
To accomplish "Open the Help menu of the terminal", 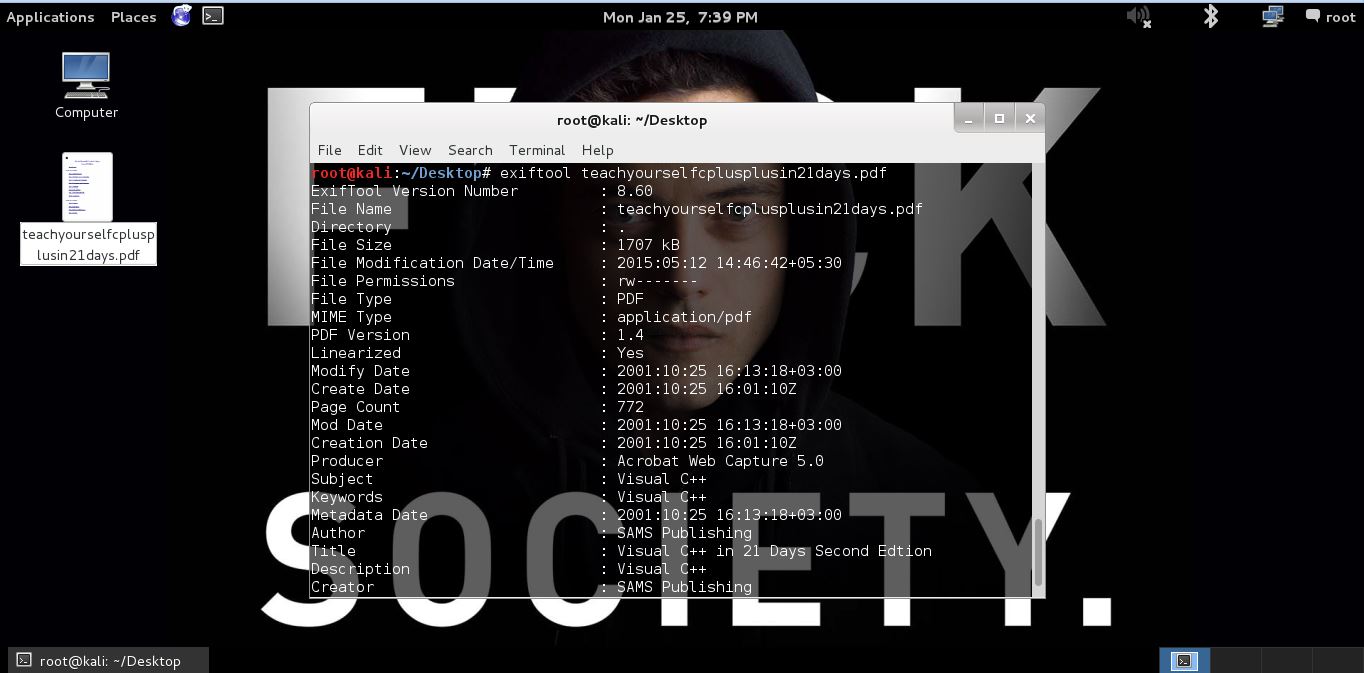I will coord(597,150).
